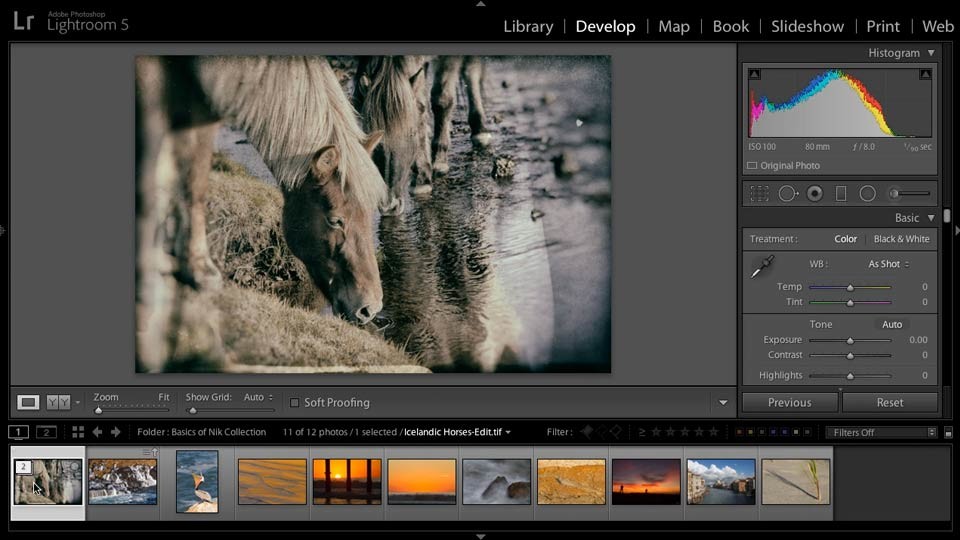Image resolution: width=960 pixels, height=540 pixels.
Task: Hide filmstrip using the bottom arrow
Action: [x=481, y=536]
